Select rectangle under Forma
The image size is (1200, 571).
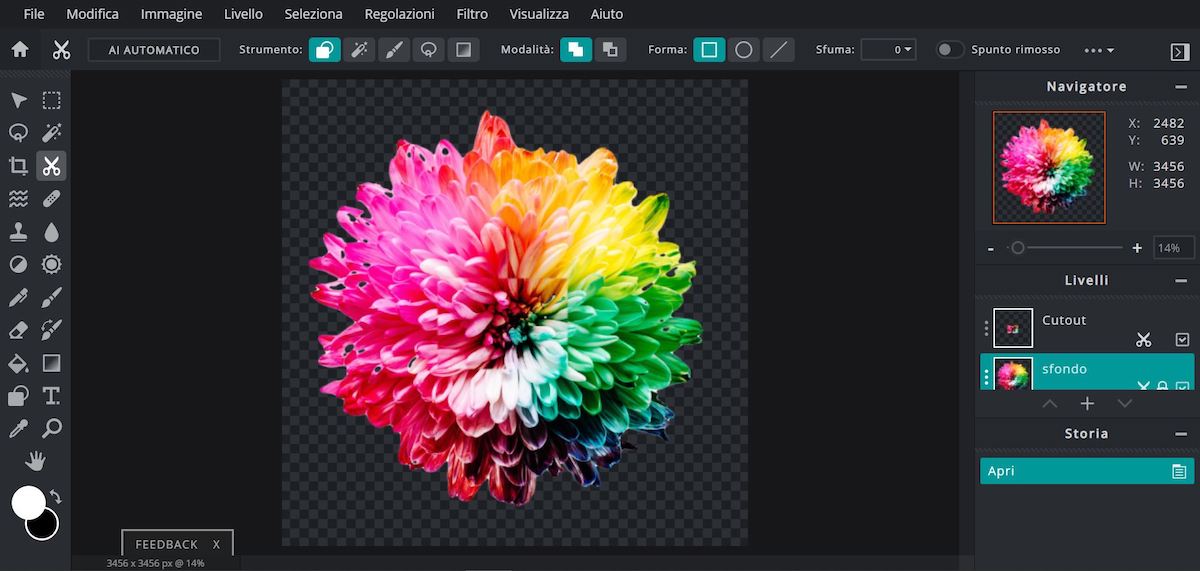click(x=709, y=50)
